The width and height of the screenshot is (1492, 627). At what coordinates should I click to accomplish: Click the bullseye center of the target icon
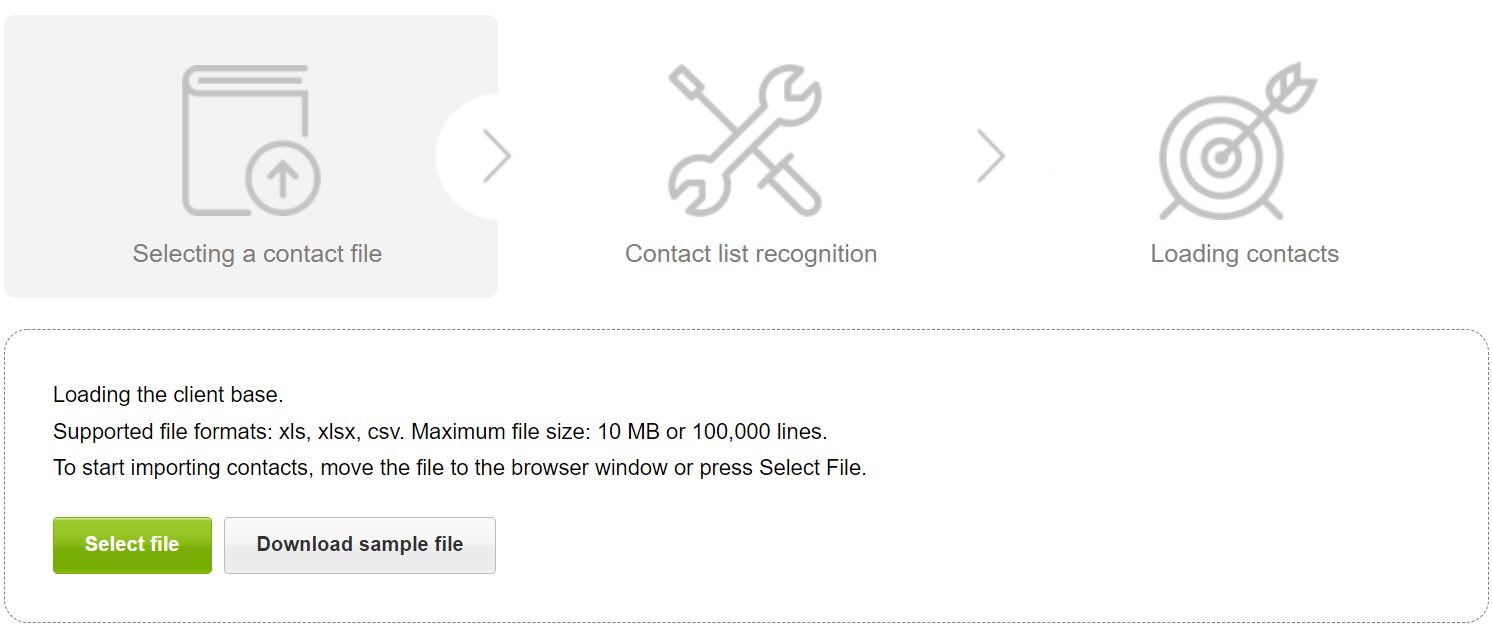[x=1219, y=156]
